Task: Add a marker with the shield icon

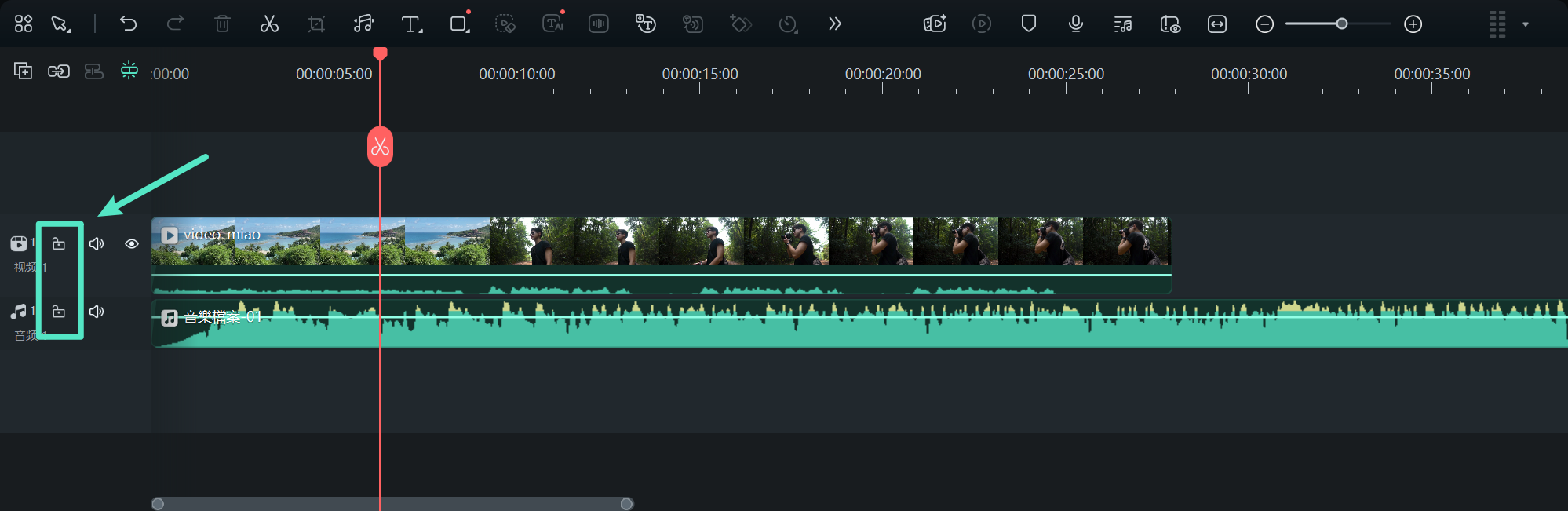Action: point(1028,24)
